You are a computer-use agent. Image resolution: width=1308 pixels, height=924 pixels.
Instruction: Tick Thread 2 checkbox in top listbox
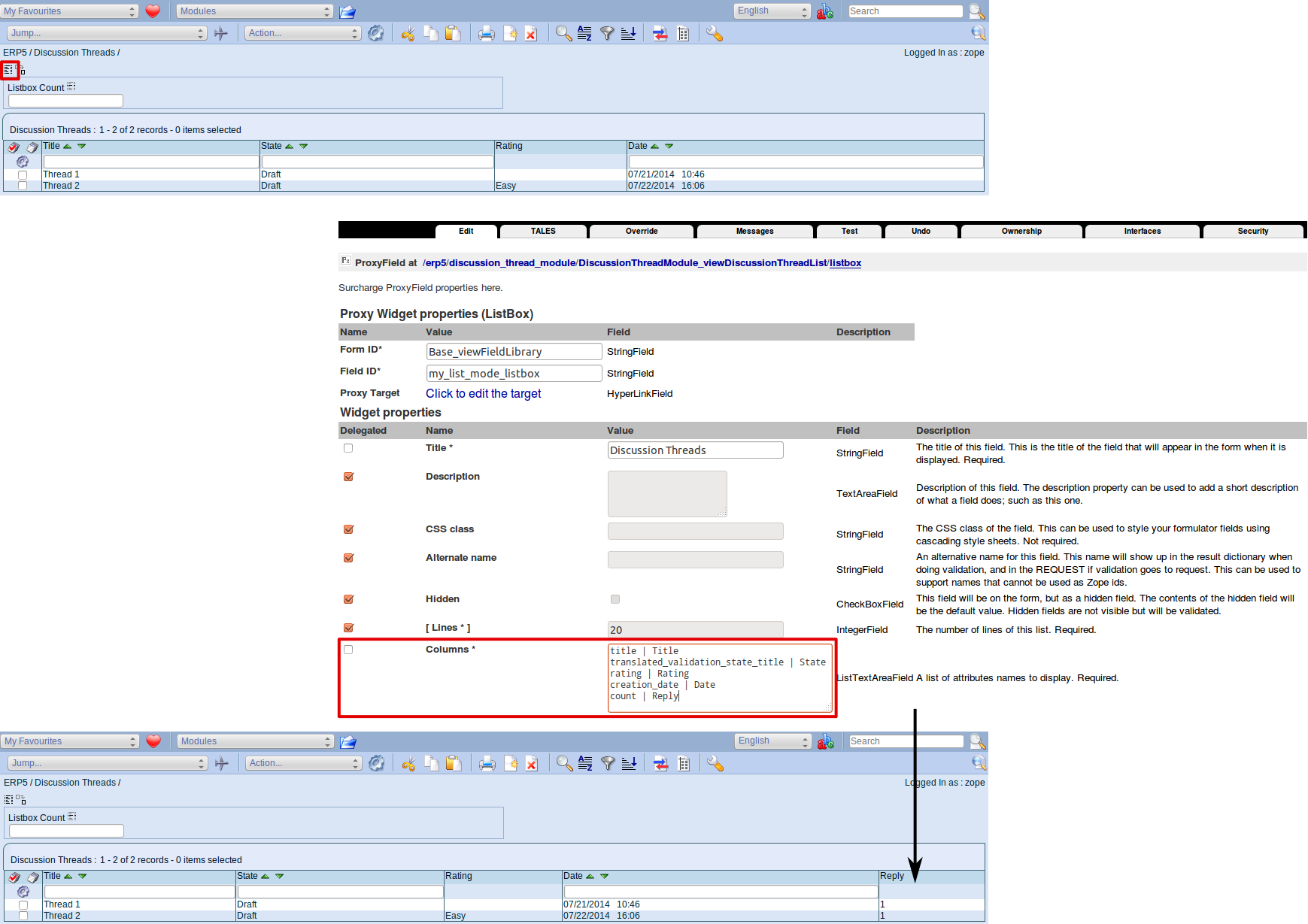tap(23, 186)
